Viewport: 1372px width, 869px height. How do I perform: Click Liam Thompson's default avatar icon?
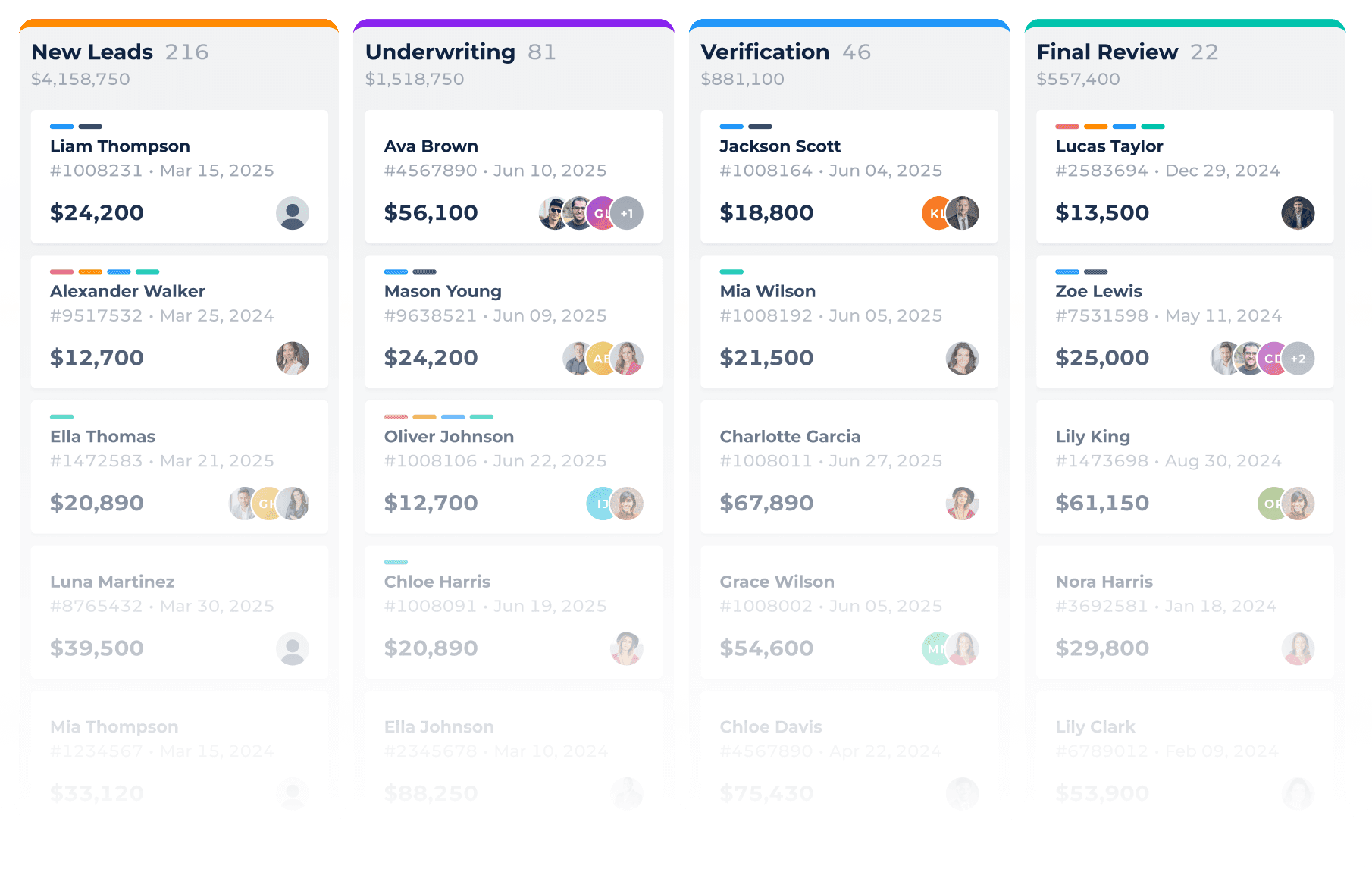(x=292, y=213)
